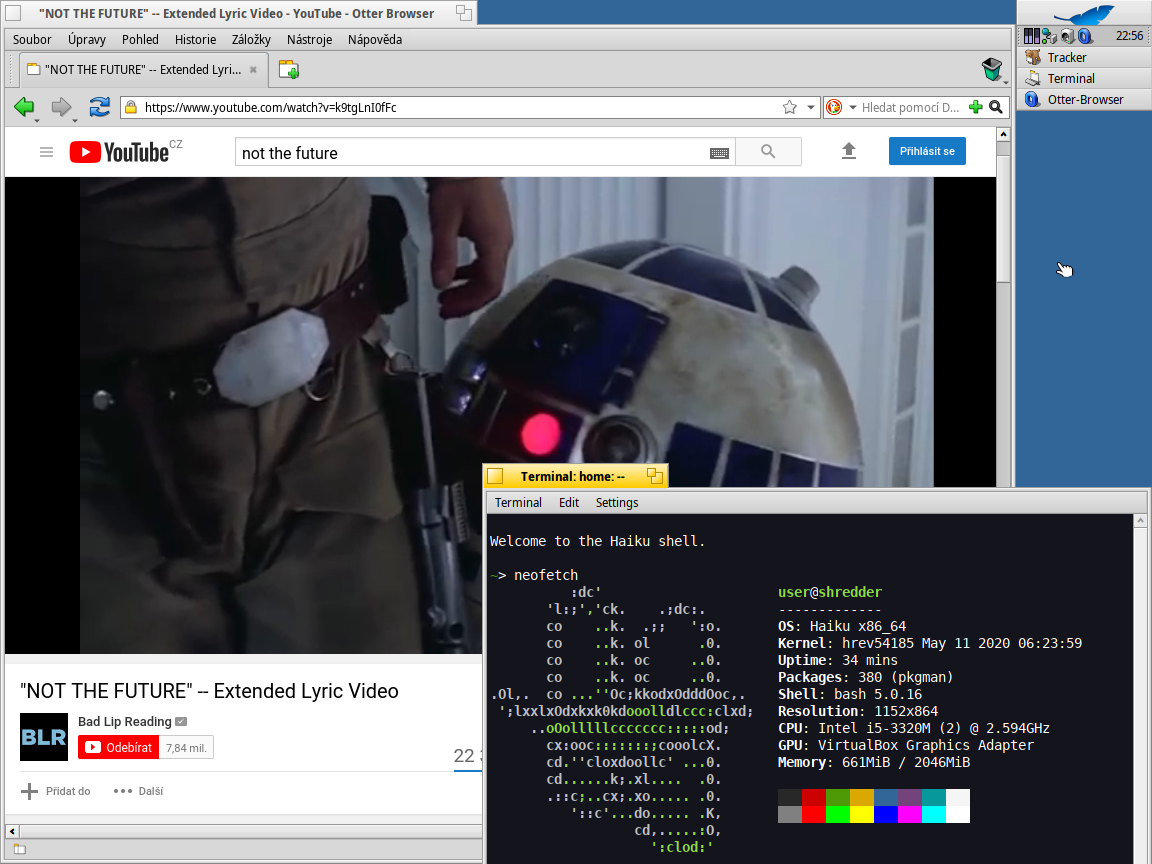Click the YouTube search magnifier button
The width and height of the screenshot is (1152, 864).
tap(768, 151)
